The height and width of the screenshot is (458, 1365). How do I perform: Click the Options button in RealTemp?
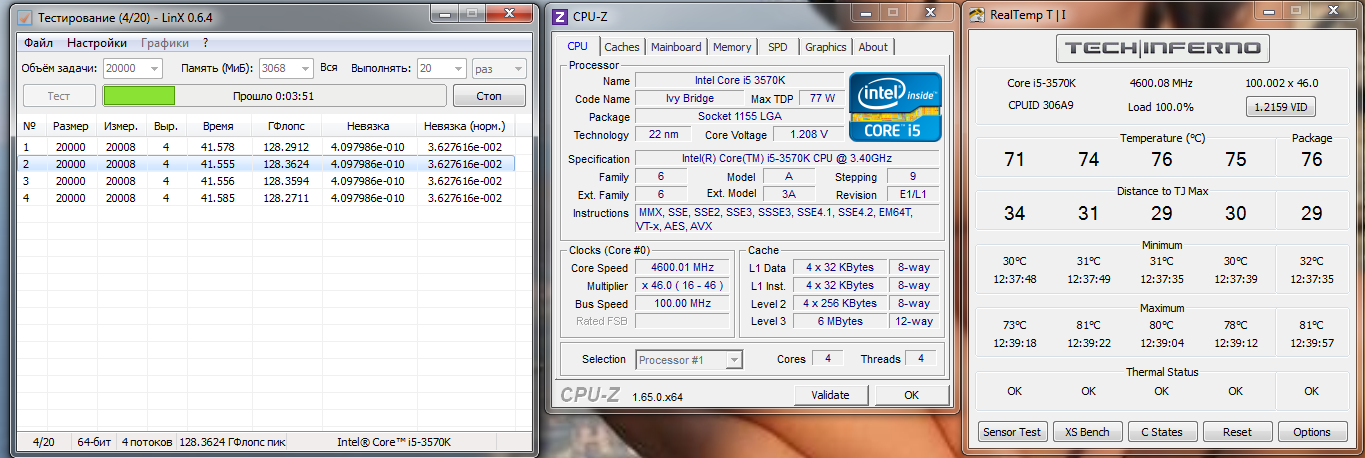click(1312, 432)
